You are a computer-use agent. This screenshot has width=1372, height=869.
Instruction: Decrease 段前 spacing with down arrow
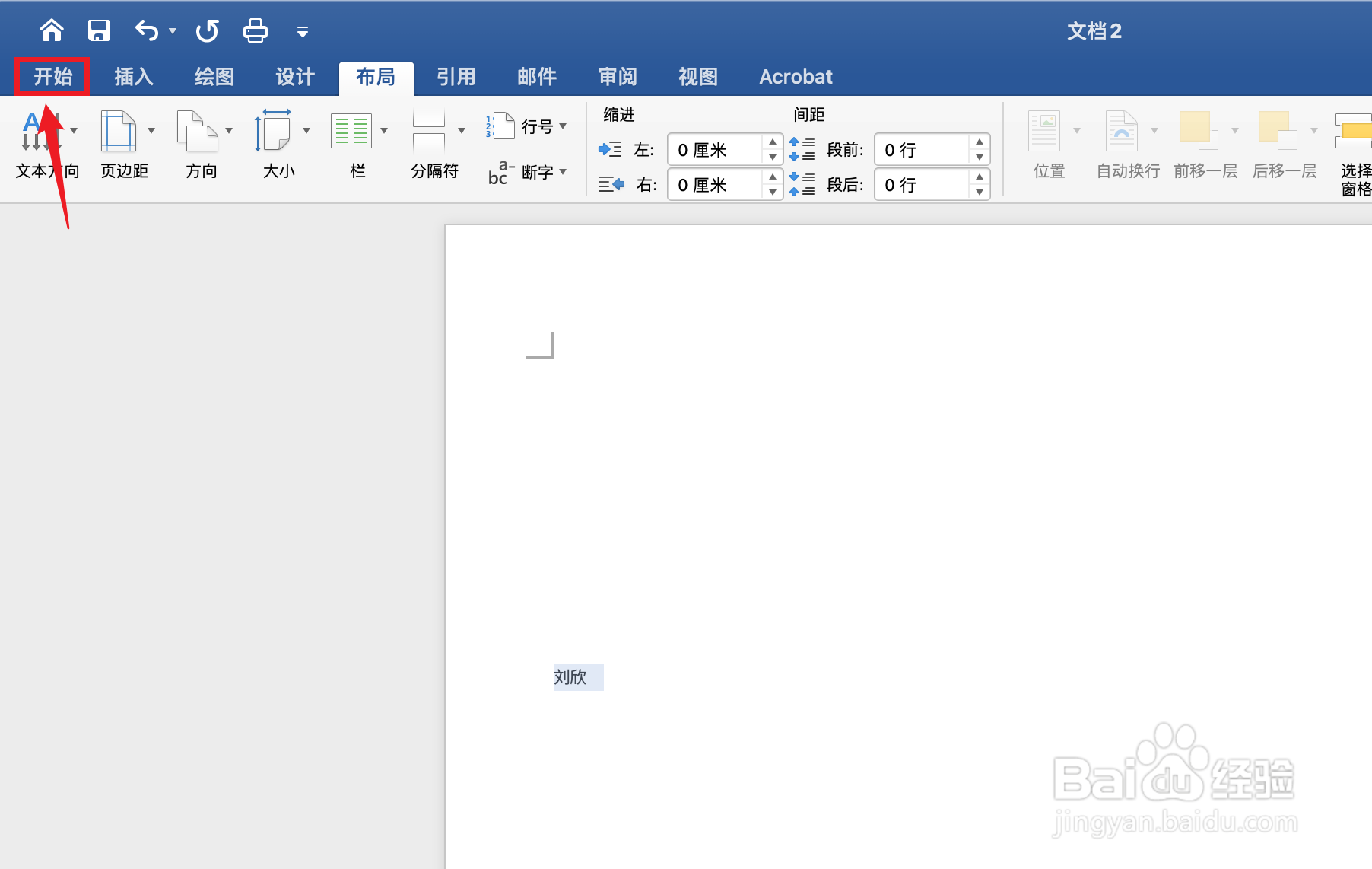pyautogui.click(x=980, y=158)
